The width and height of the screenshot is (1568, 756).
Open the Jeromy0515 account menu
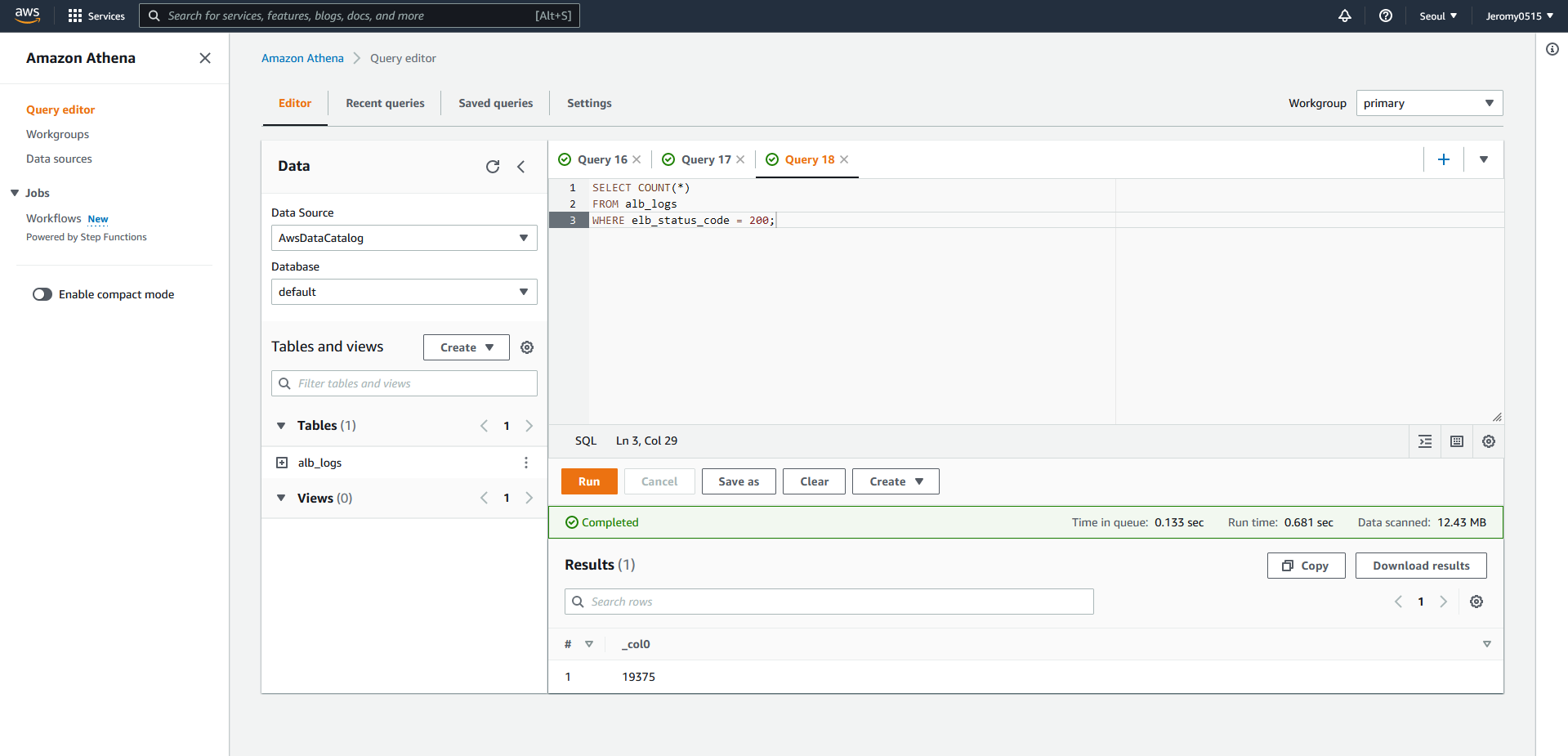(x=1520, y=16)
